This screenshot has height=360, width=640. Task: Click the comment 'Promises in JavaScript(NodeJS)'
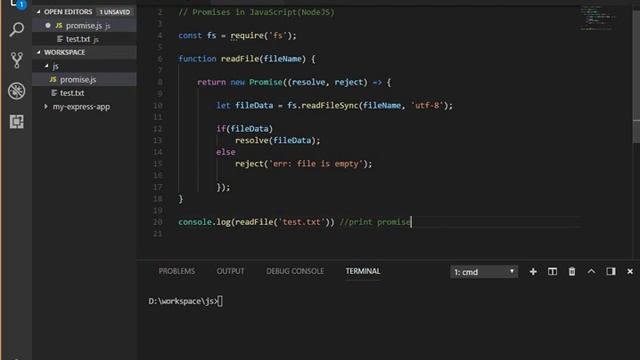(x=263, y=12)
